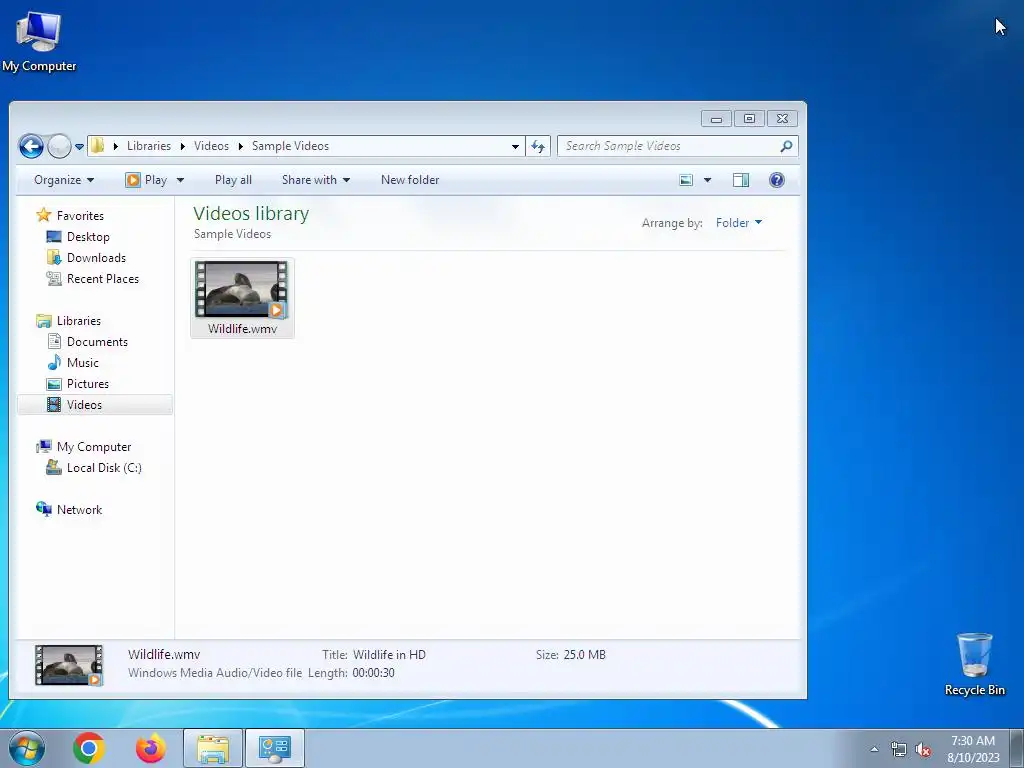
Task: Click the Network globe icon in sidebar
Action: [x=44, y=509]
